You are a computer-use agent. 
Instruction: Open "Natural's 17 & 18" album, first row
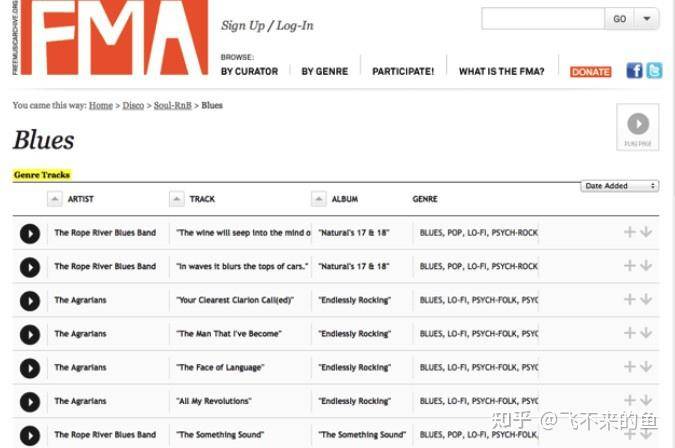[353, 233]
